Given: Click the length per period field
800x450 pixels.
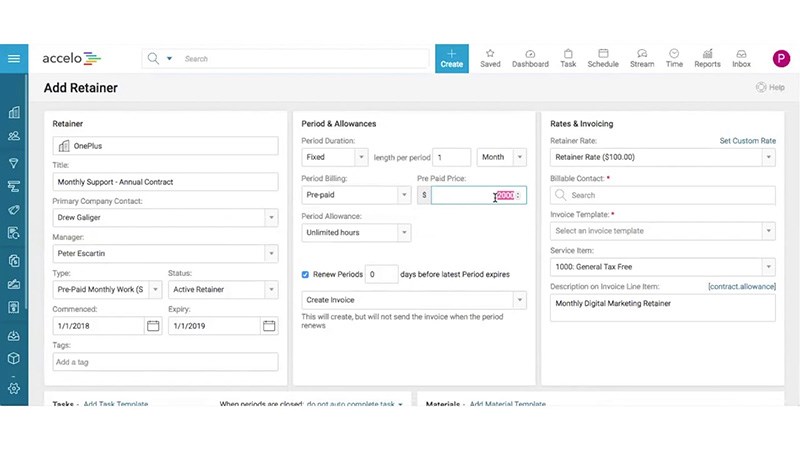Looking at the screenshot, I should click(452, 157).
